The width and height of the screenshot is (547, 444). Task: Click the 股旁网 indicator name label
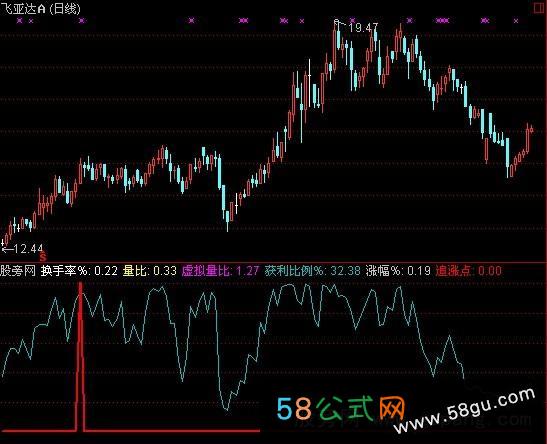[x=18, y=271]
